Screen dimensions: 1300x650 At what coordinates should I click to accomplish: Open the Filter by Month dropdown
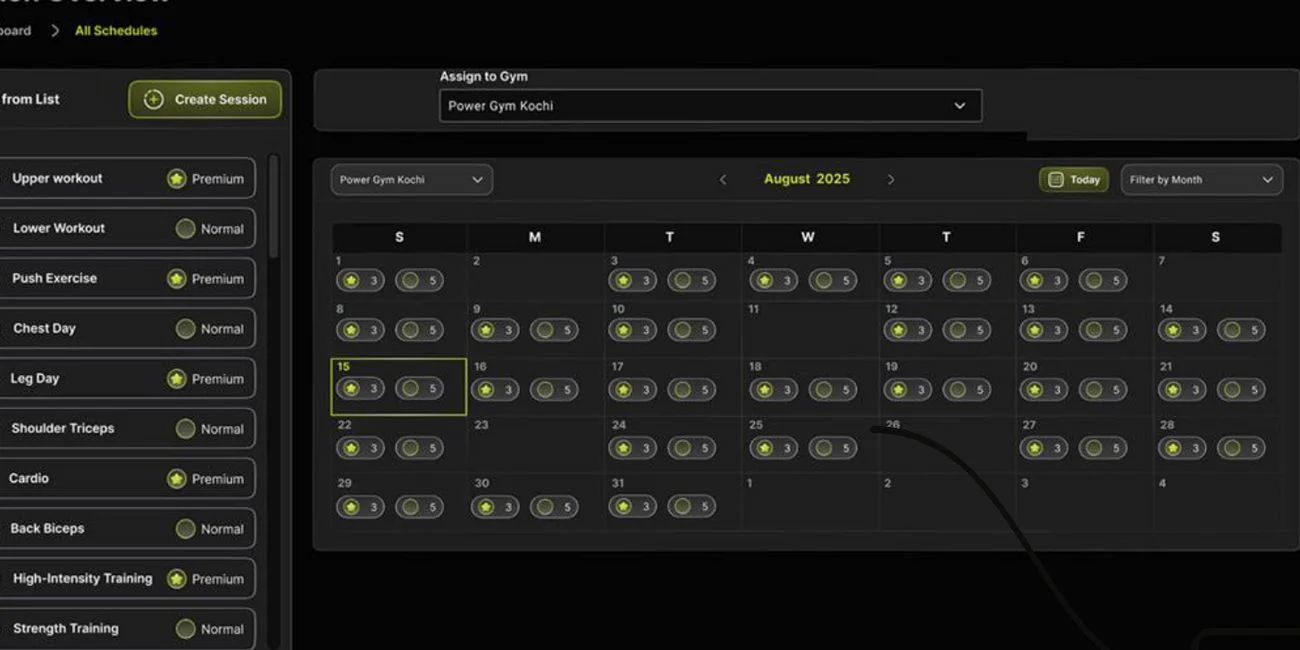1201,180
